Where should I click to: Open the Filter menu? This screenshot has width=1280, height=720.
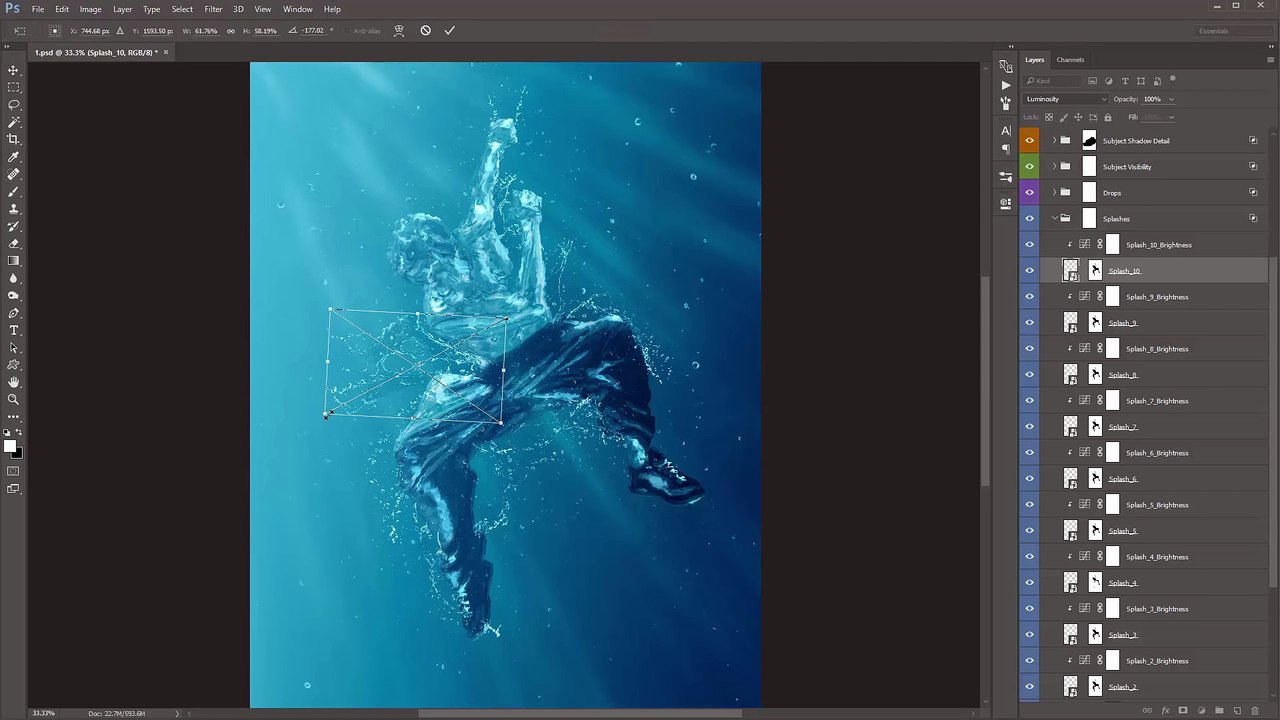[x=213, y=9]
